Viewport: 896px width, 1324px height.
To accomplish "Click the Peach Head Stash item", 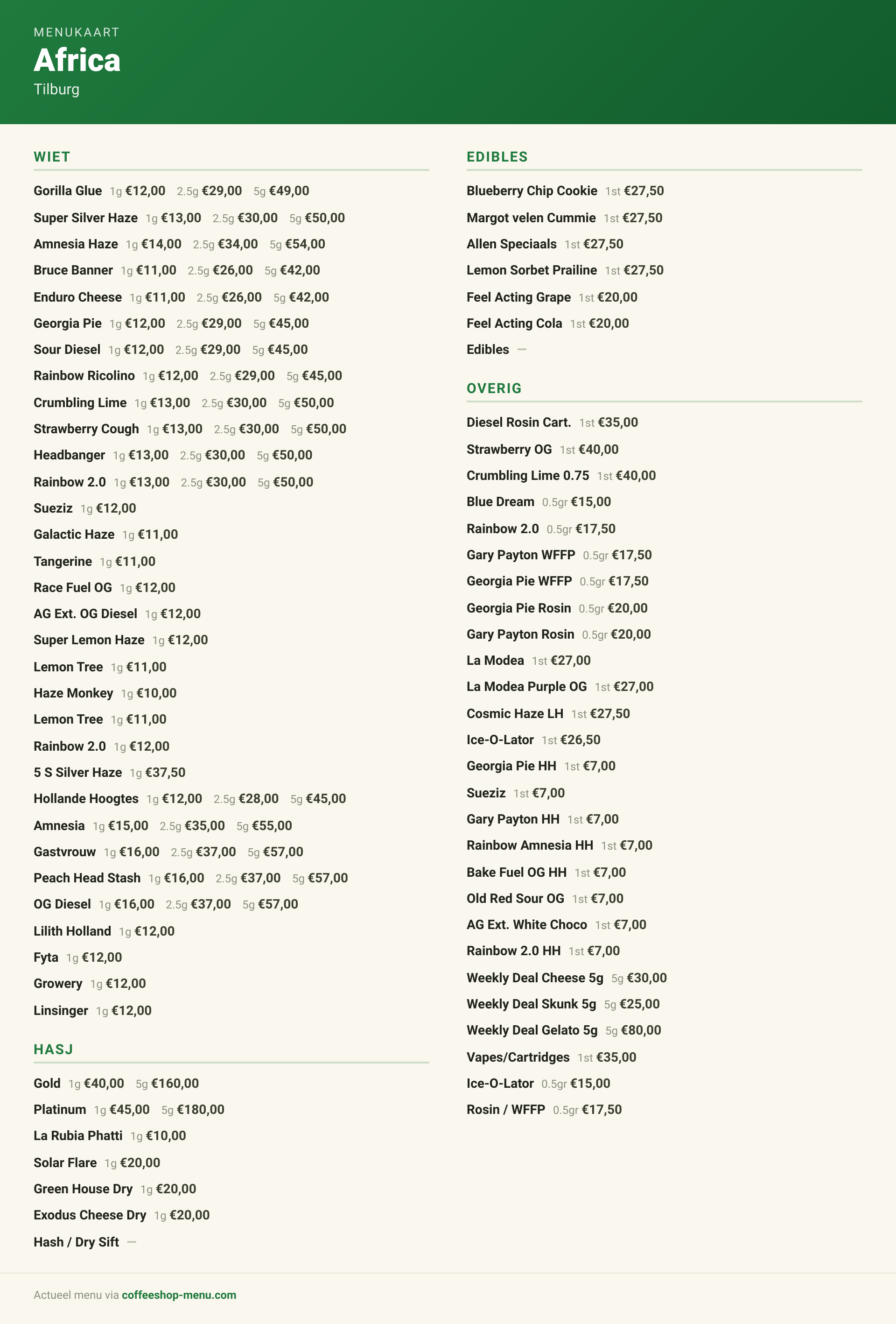I will point(190,878).
